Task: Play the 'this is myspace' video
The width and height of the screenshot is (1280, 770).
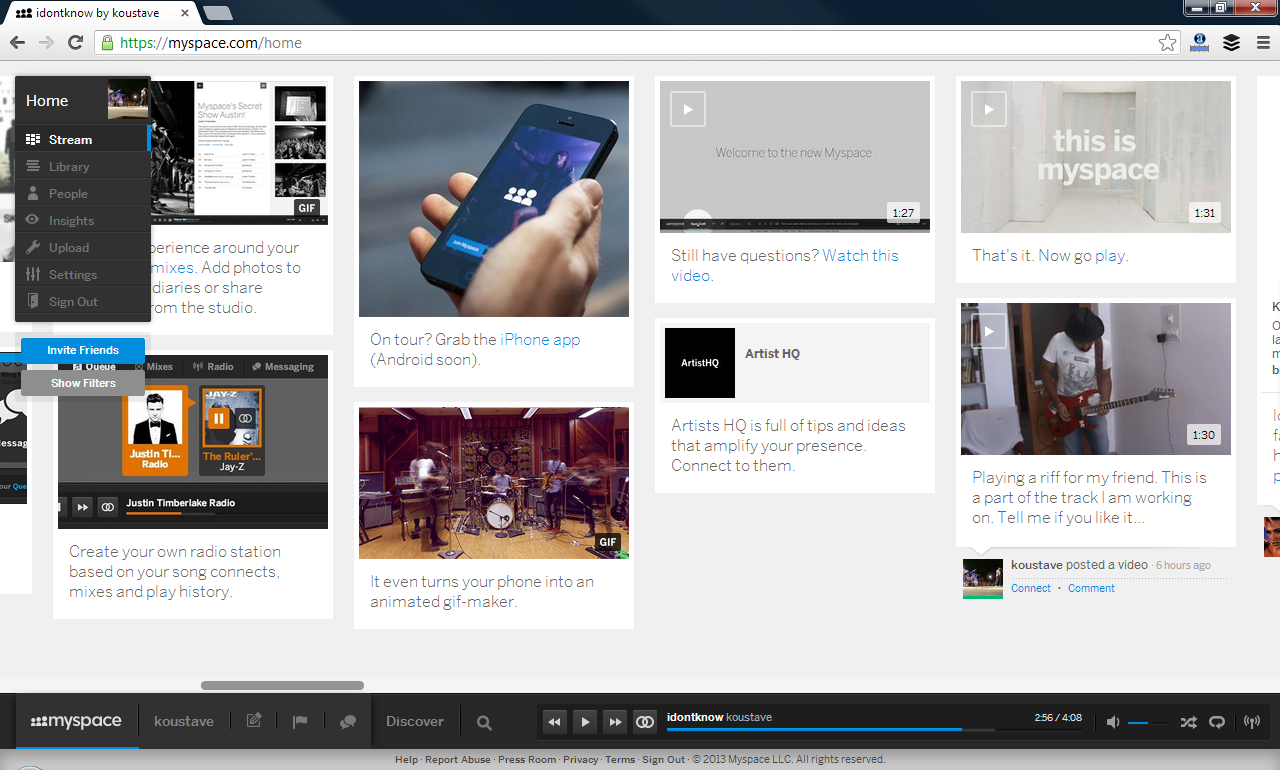Action: pos(989,109)
